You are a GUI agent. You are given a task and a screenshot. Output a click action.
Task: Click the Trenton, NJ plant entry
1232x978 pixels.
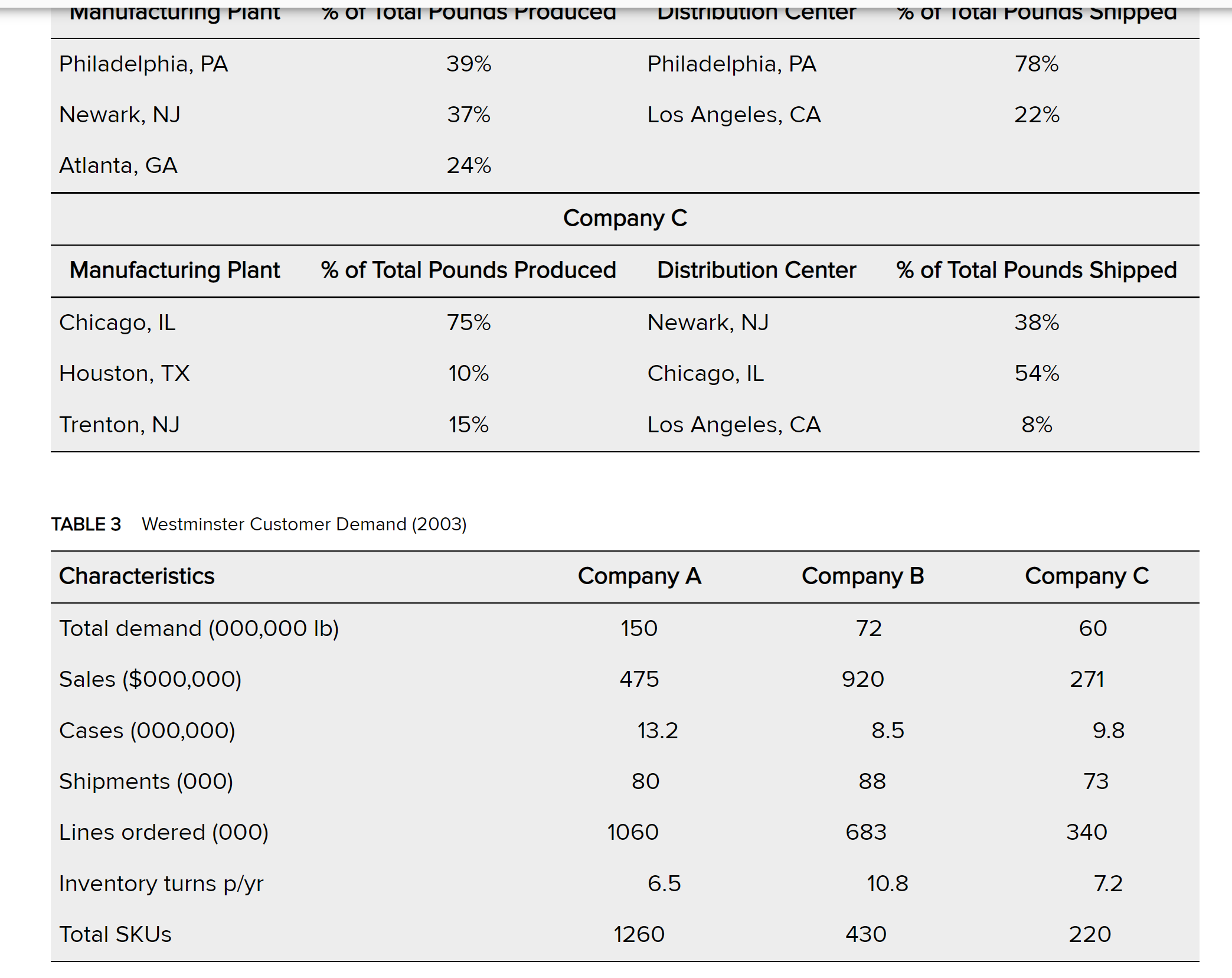coord(119,425)
